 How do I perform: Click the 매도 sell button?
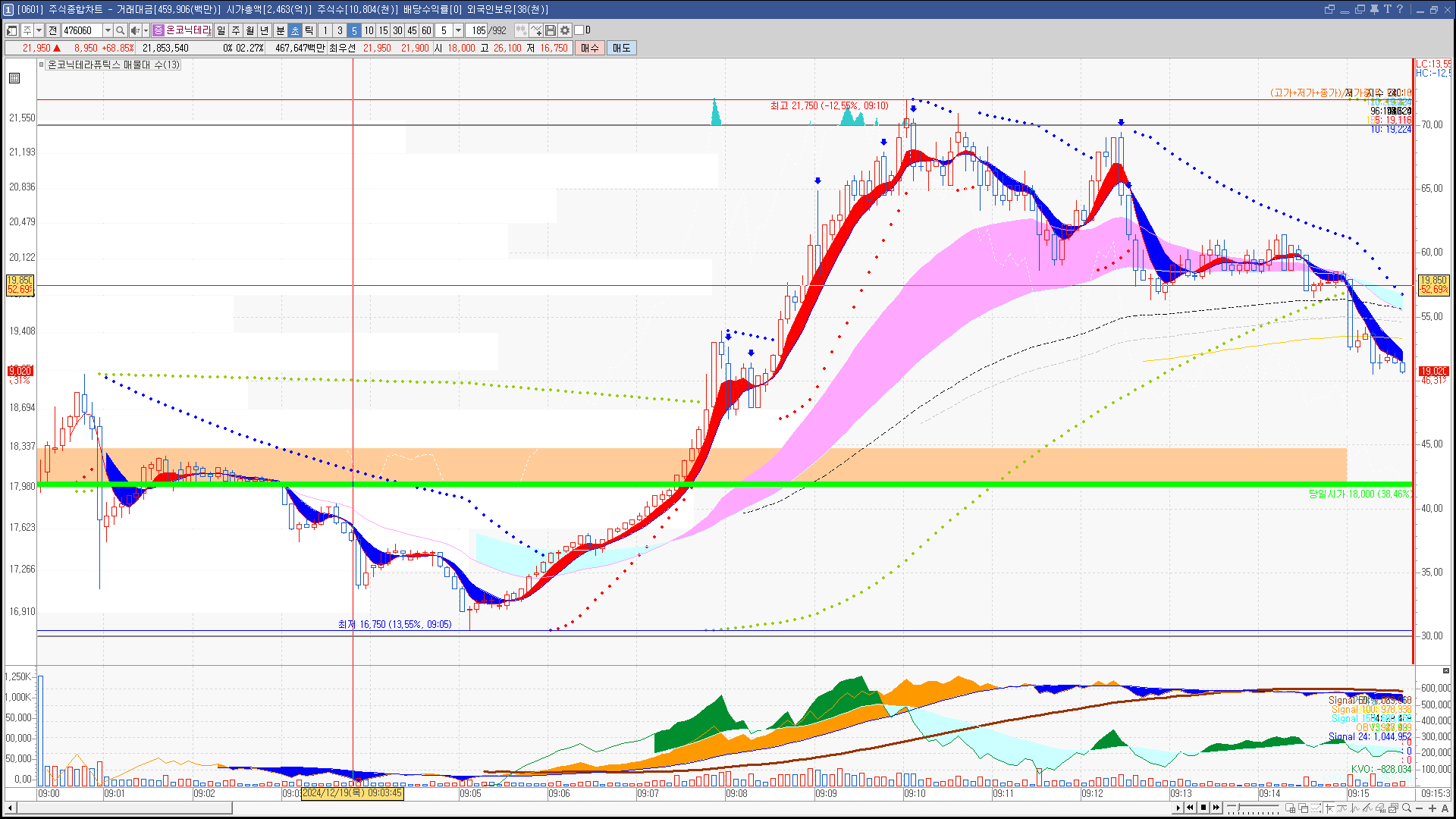click(x=622, y=48)
